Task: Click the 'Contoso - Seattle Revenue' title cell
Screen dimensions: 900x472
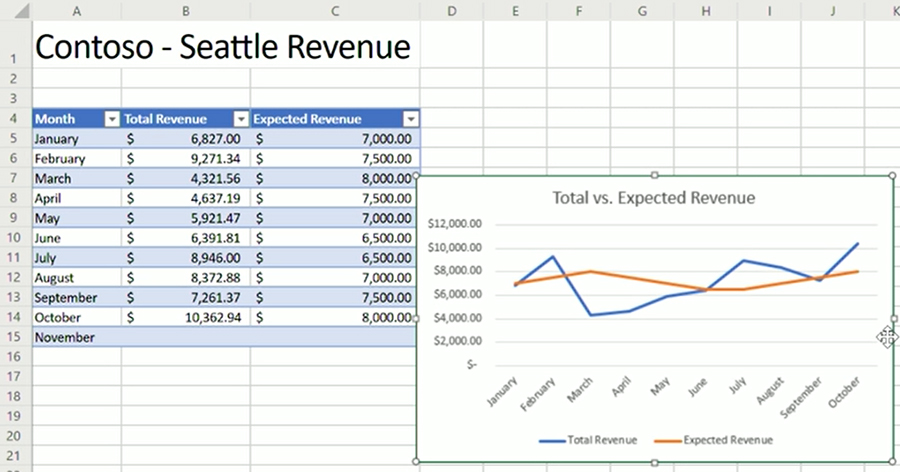Action: (x=222, y=48)
